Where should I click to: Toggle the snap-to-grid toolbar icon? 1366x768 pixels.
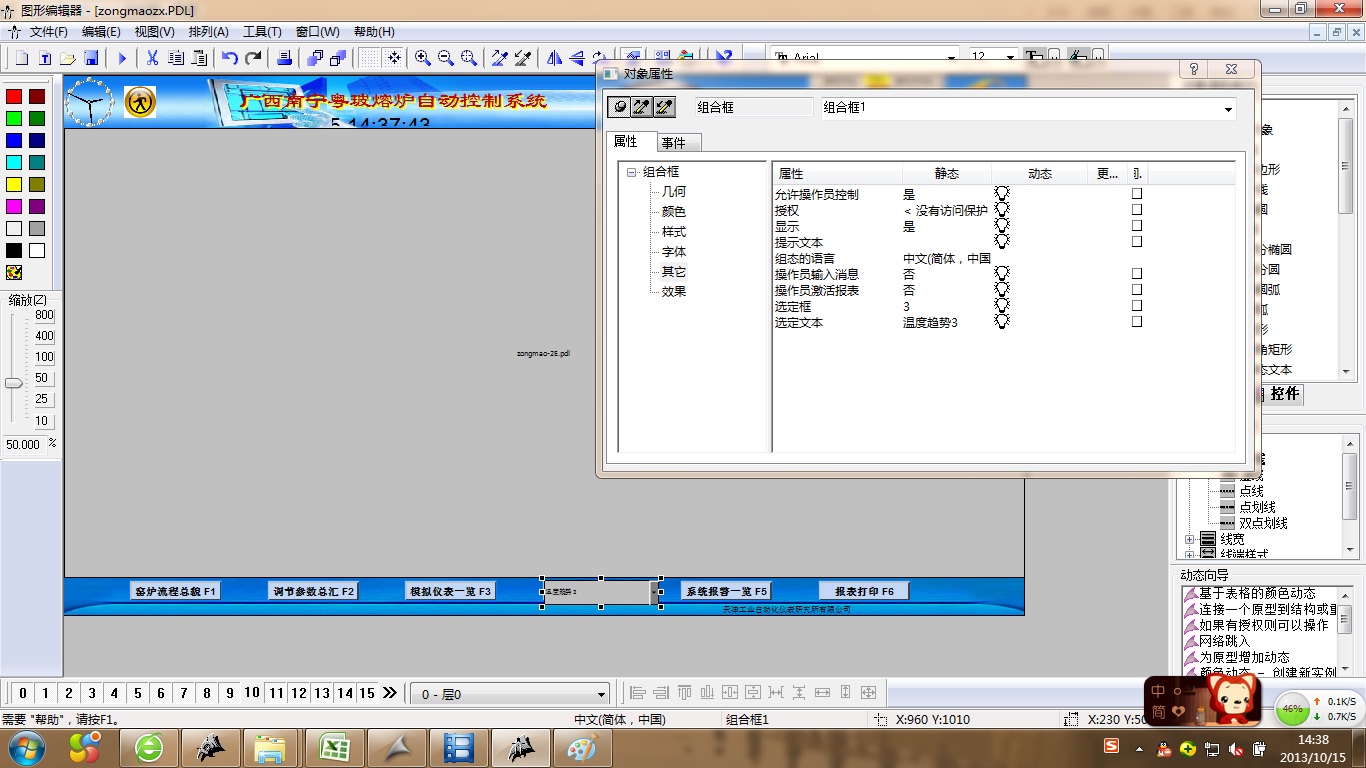click(x=394, y=58)
